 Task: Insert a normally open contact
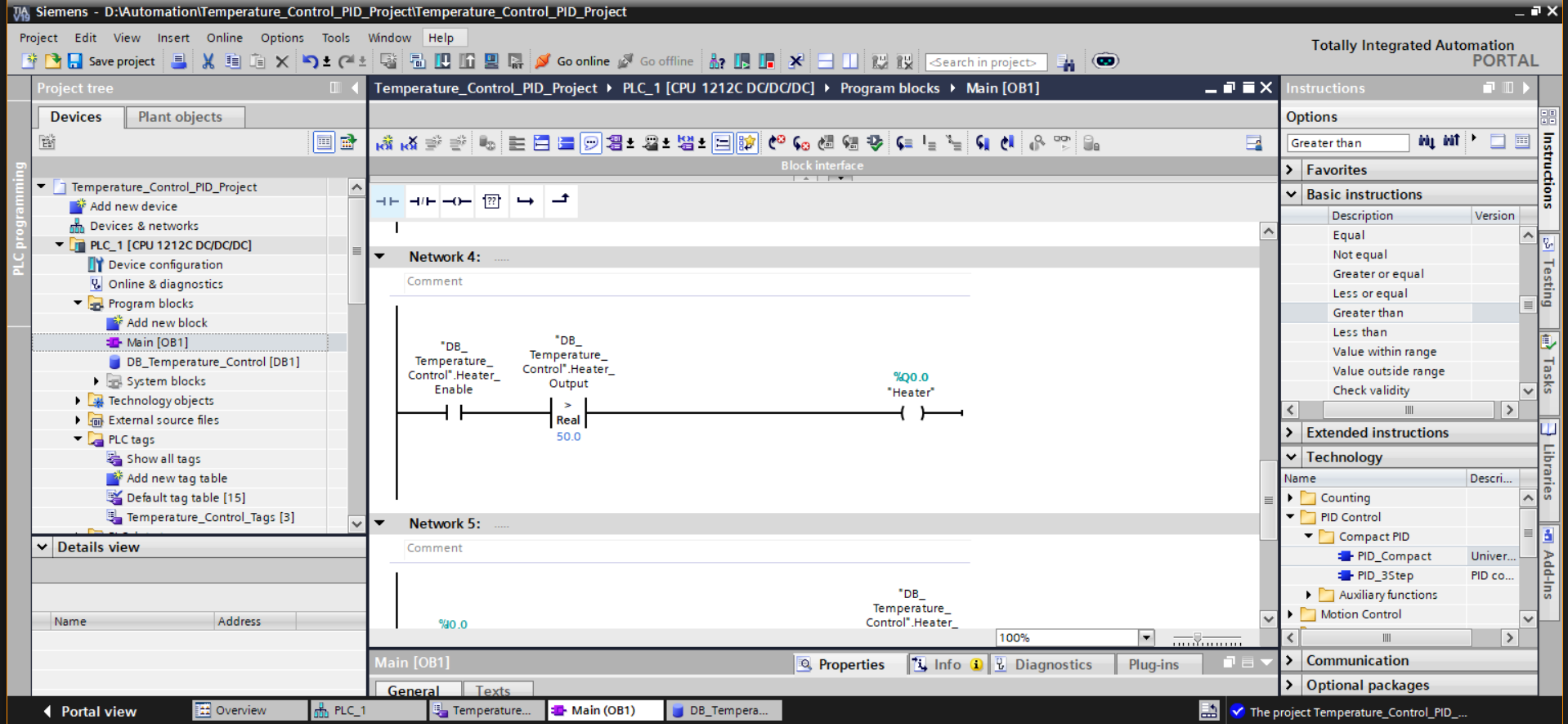(388, 201)
